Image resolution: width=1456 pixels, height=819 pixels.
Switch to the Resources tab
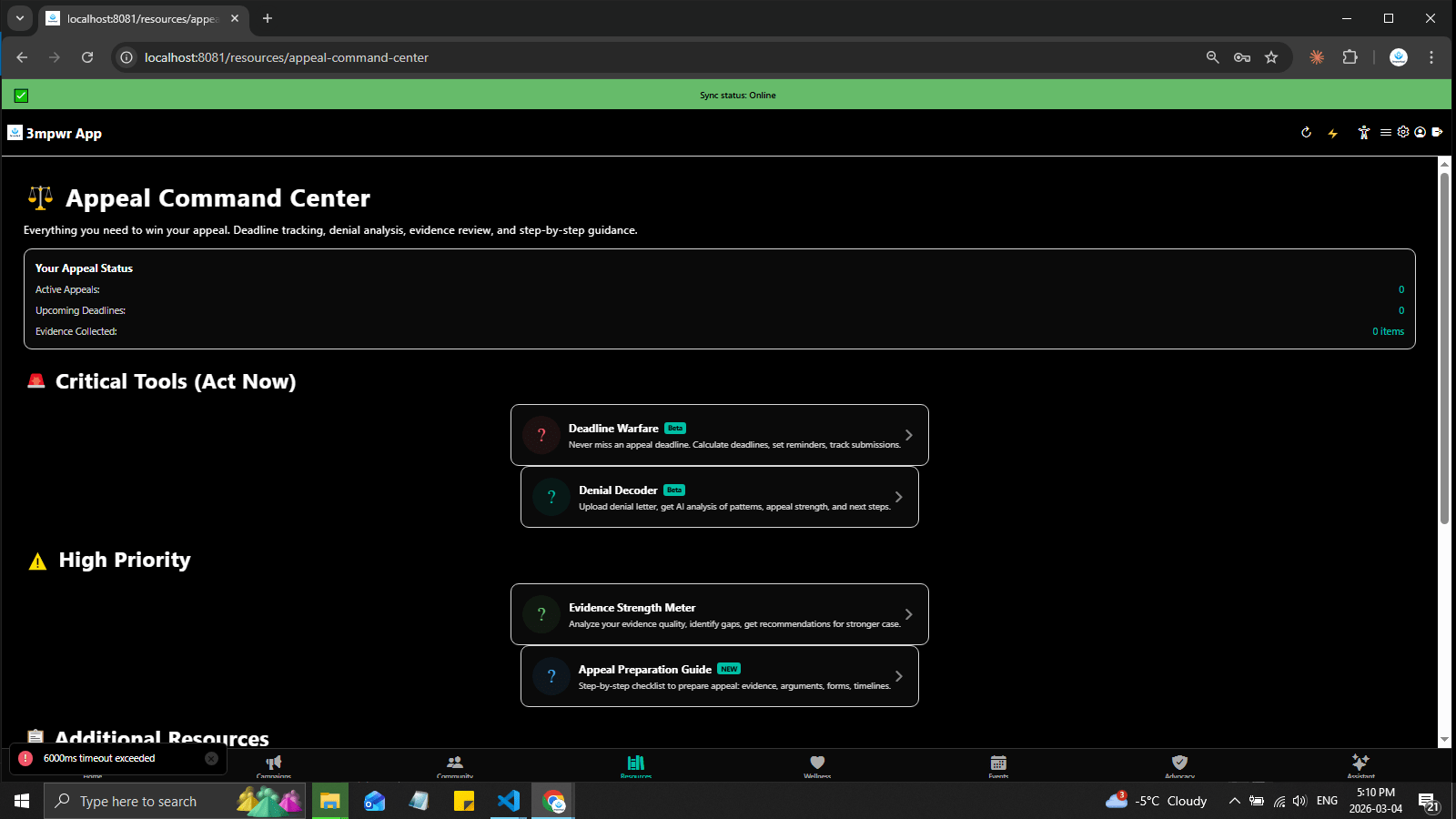635,763
